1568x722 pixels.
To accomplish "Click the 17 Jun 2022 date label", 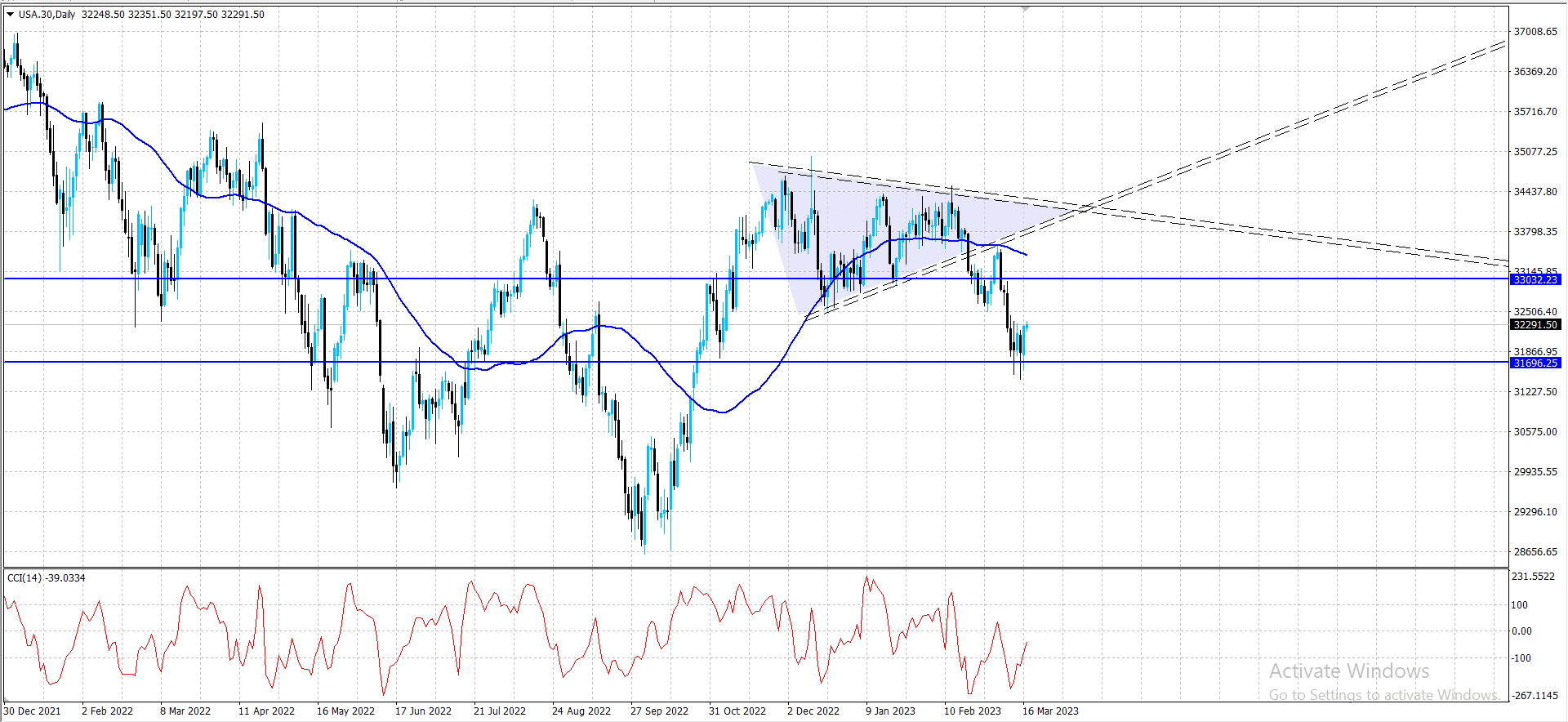I will [x=423, y=711].
